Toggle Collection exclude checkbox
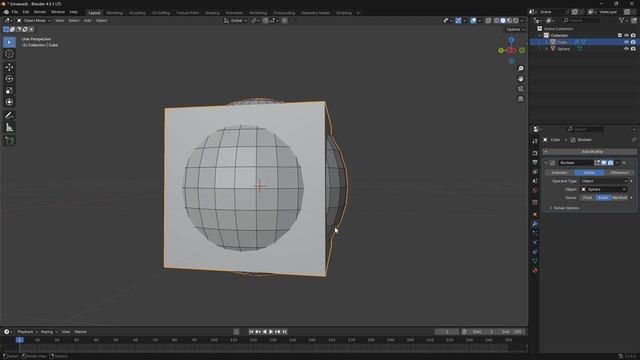This screenshot has height=360, width=640. click(620, 36)
